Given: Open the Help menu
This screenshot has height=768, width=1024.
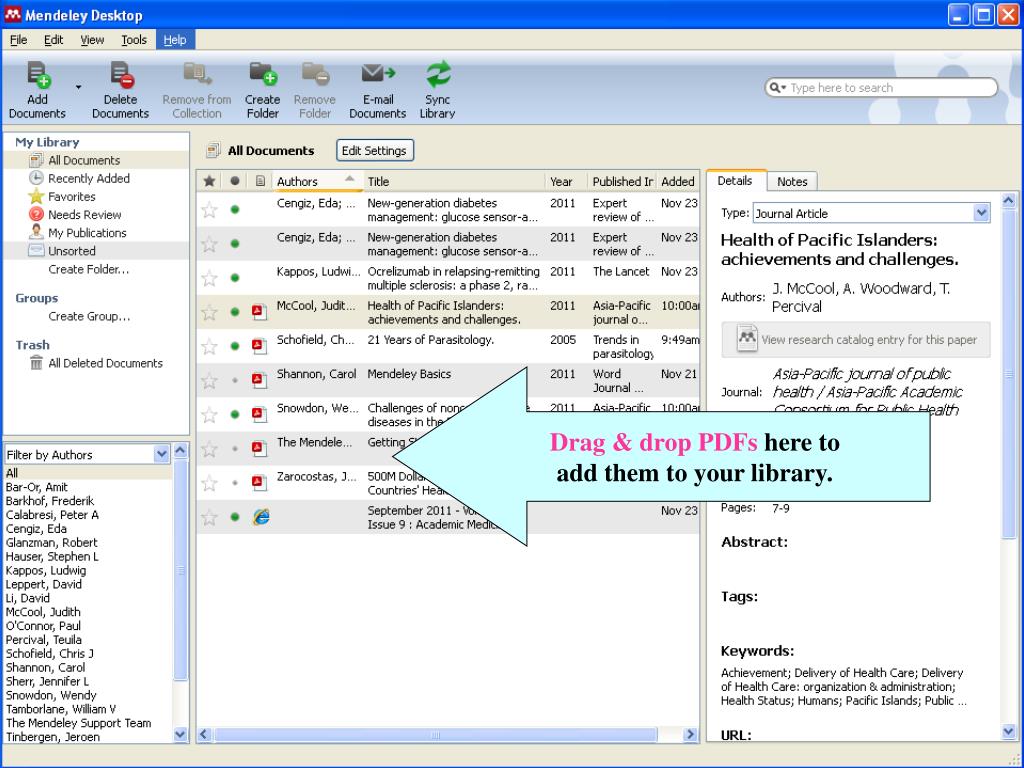Looking at the screenshot, I should (175, 40).
